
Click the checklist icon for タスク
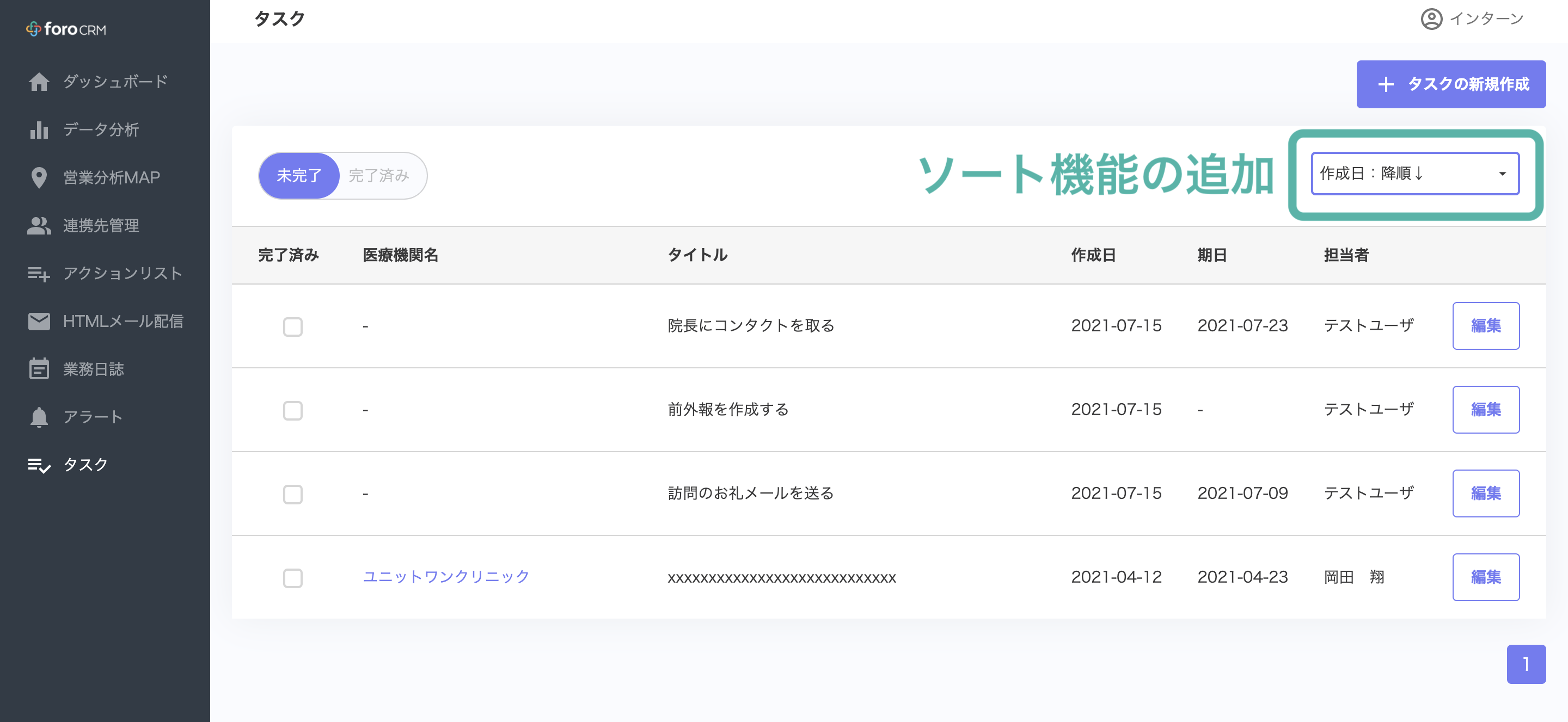tap(39, 465)
